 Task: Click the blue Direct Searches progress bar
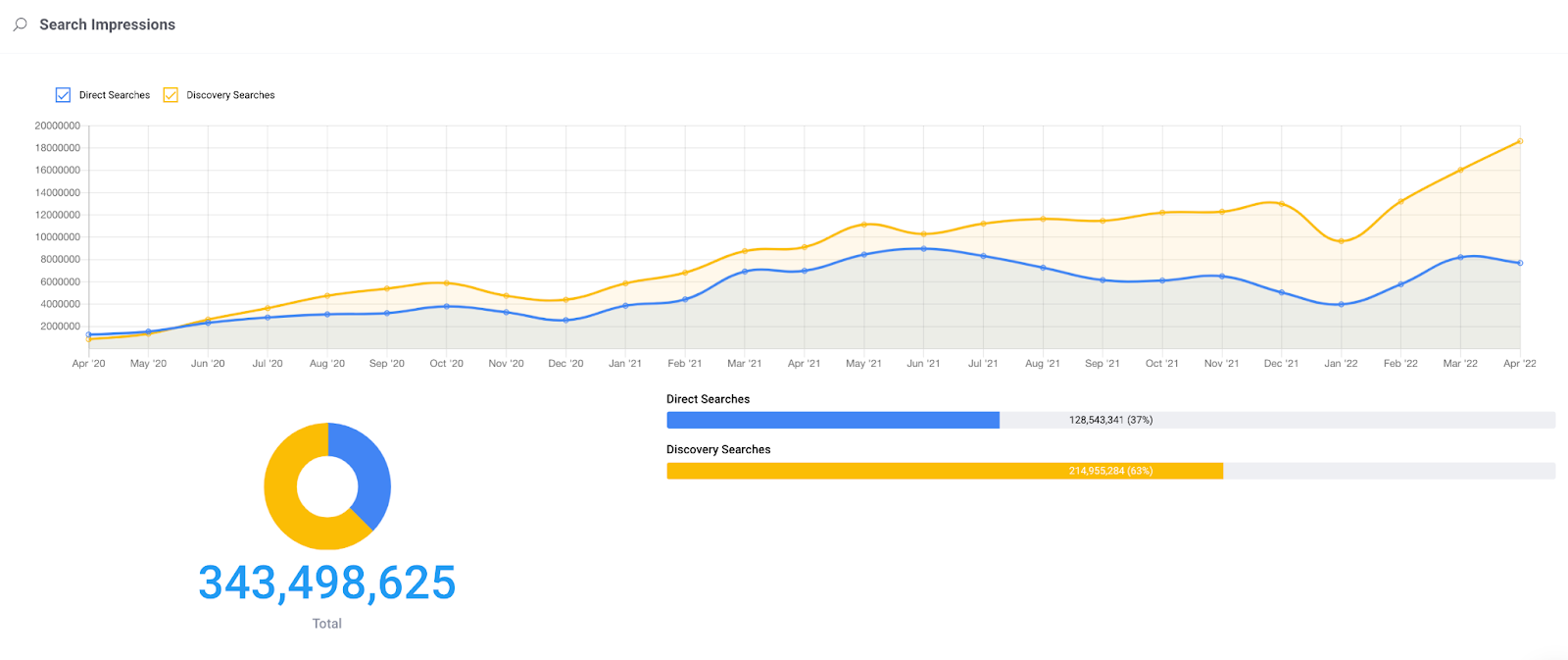(833, 420)
